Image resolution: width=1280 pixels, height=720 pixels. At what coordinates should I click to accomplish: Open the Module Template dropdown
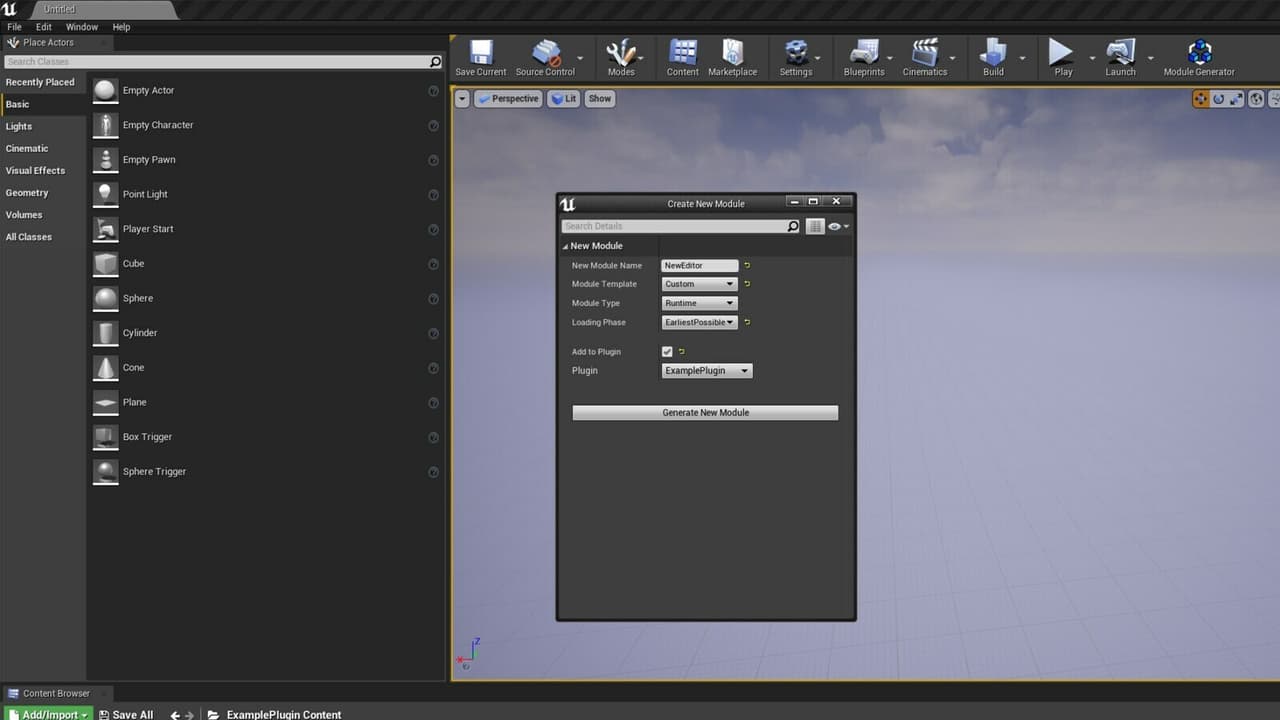pos(699,284)
